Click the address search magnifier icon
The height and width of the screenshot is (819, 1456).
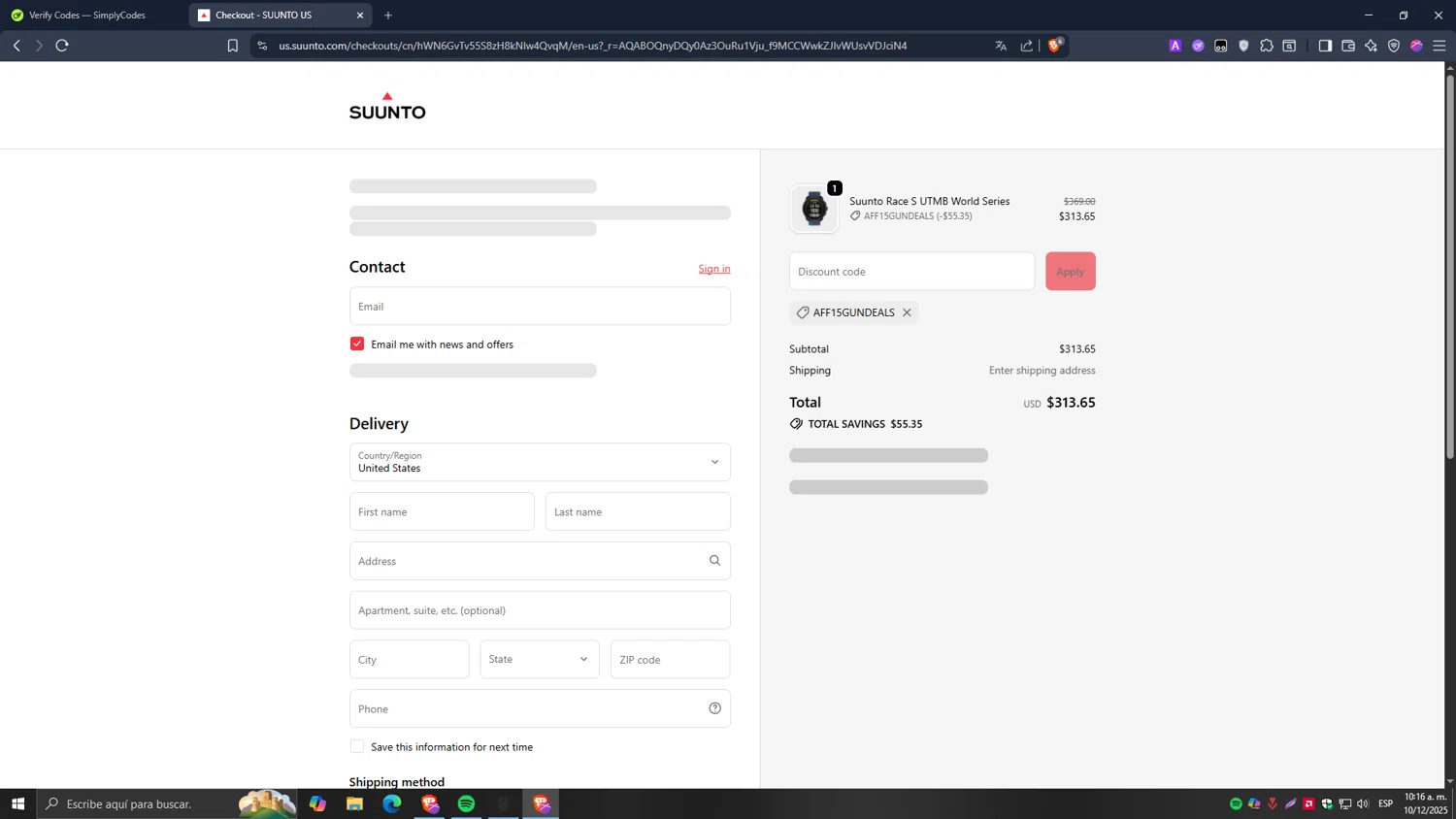(714, 561)
